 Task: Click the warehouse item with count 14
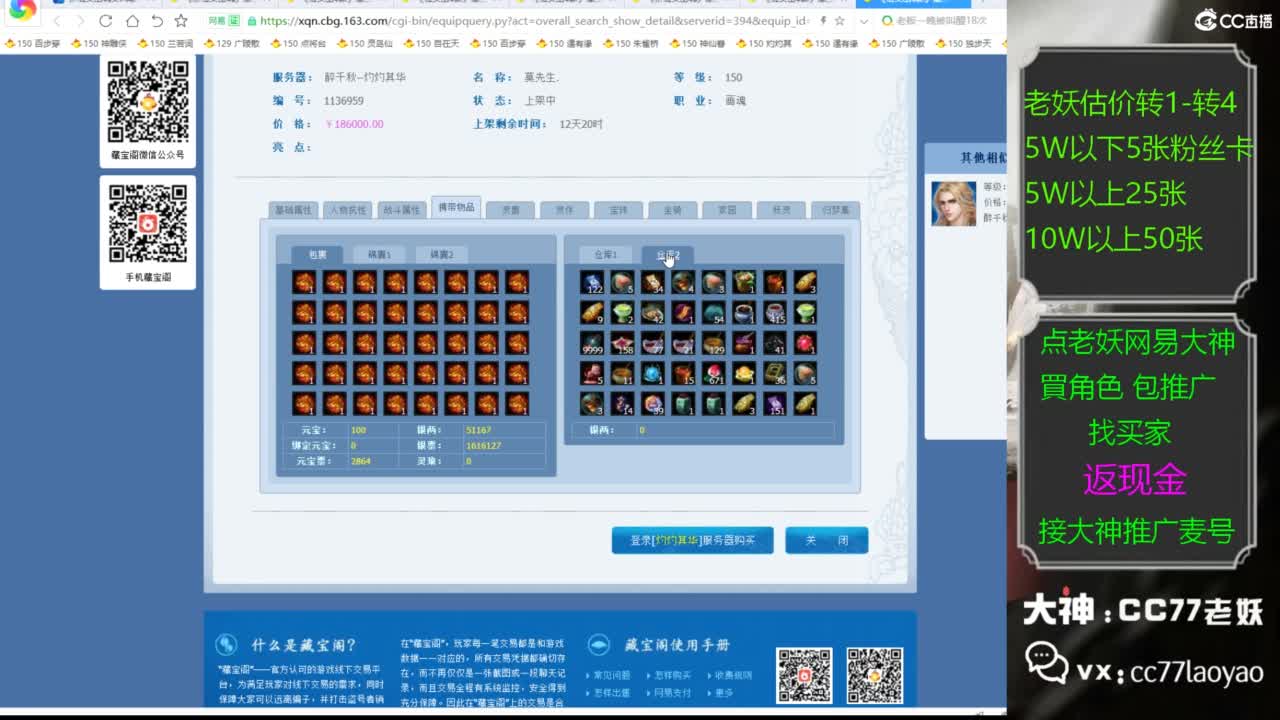pyautogui.click(x=622, y=404)
